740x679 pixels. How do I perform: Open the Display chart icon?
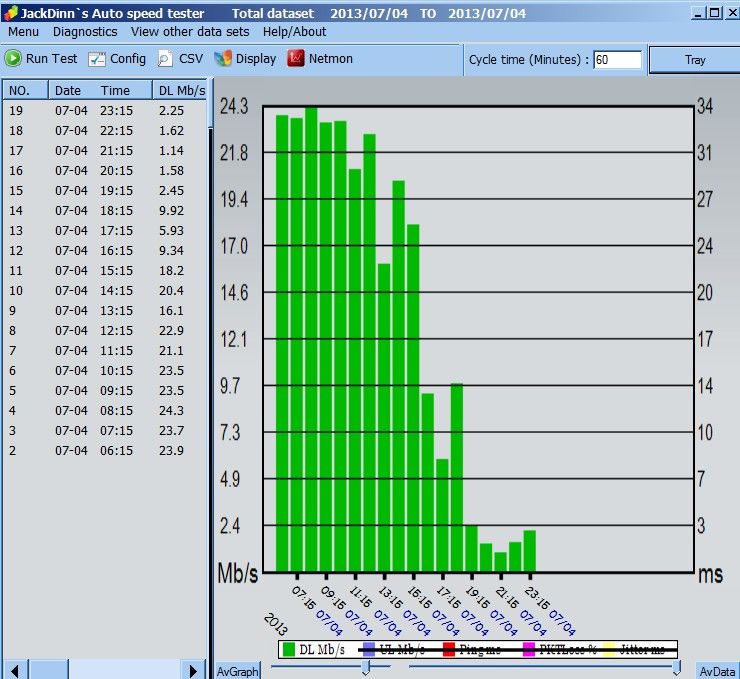pyautogui.click(x=223, y=59)
